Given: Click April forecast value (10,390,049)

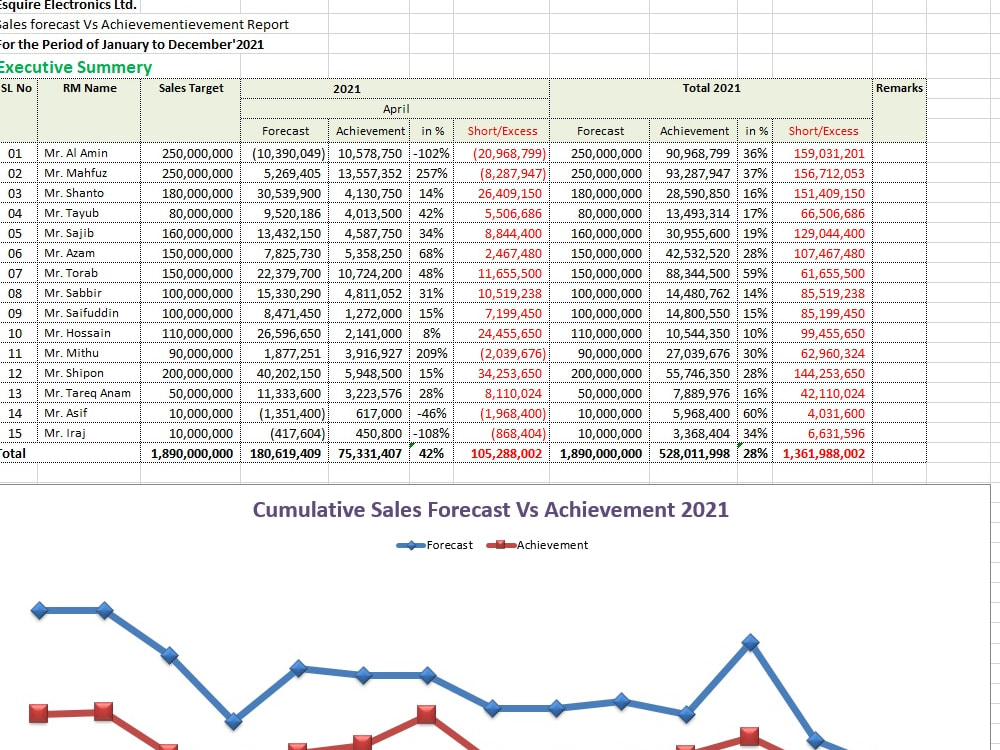Looking at the screenshot, I should 285,153.
